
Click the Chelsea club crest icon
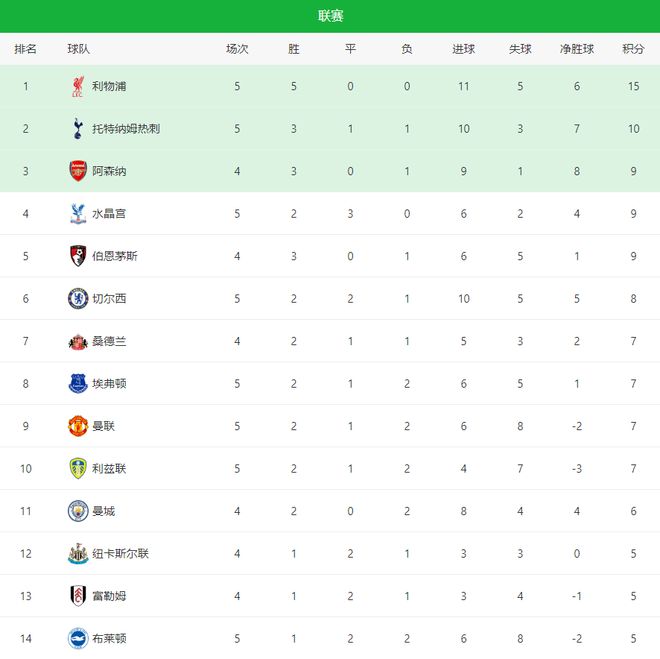point(78,299)
